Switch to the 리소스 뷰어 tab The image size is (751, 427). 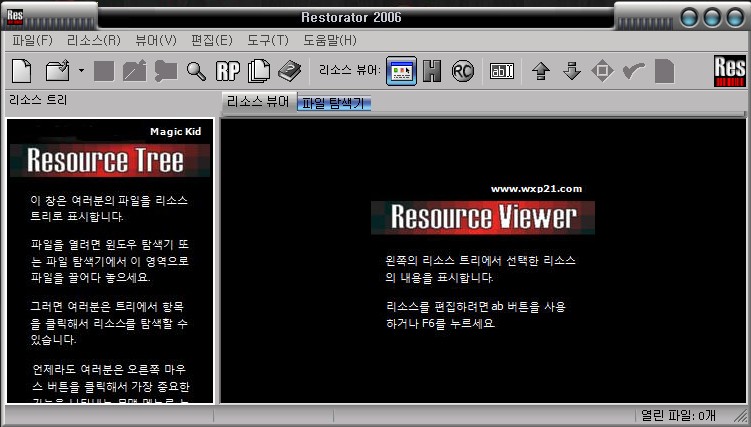click(x=259, y=102)
